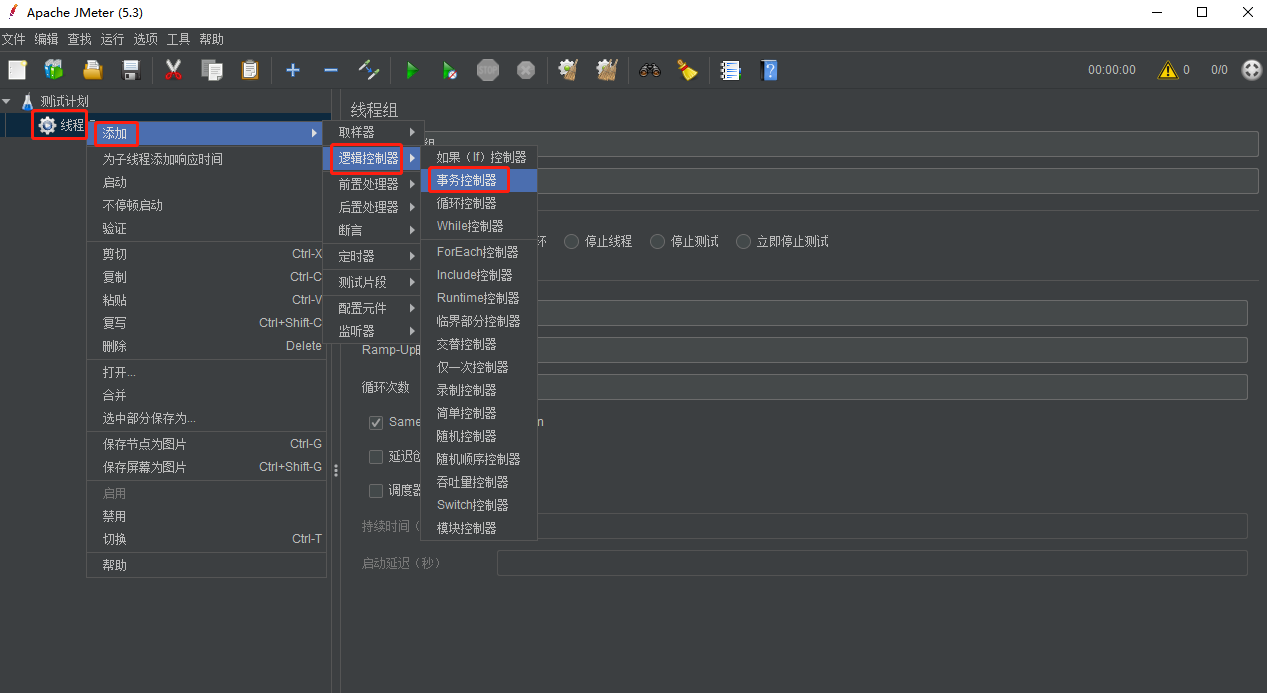The height and width of the screenshot is (693, 1267).
Task: Start the test with green play icon
Action: pyautogui.click(x=411, y=70)
